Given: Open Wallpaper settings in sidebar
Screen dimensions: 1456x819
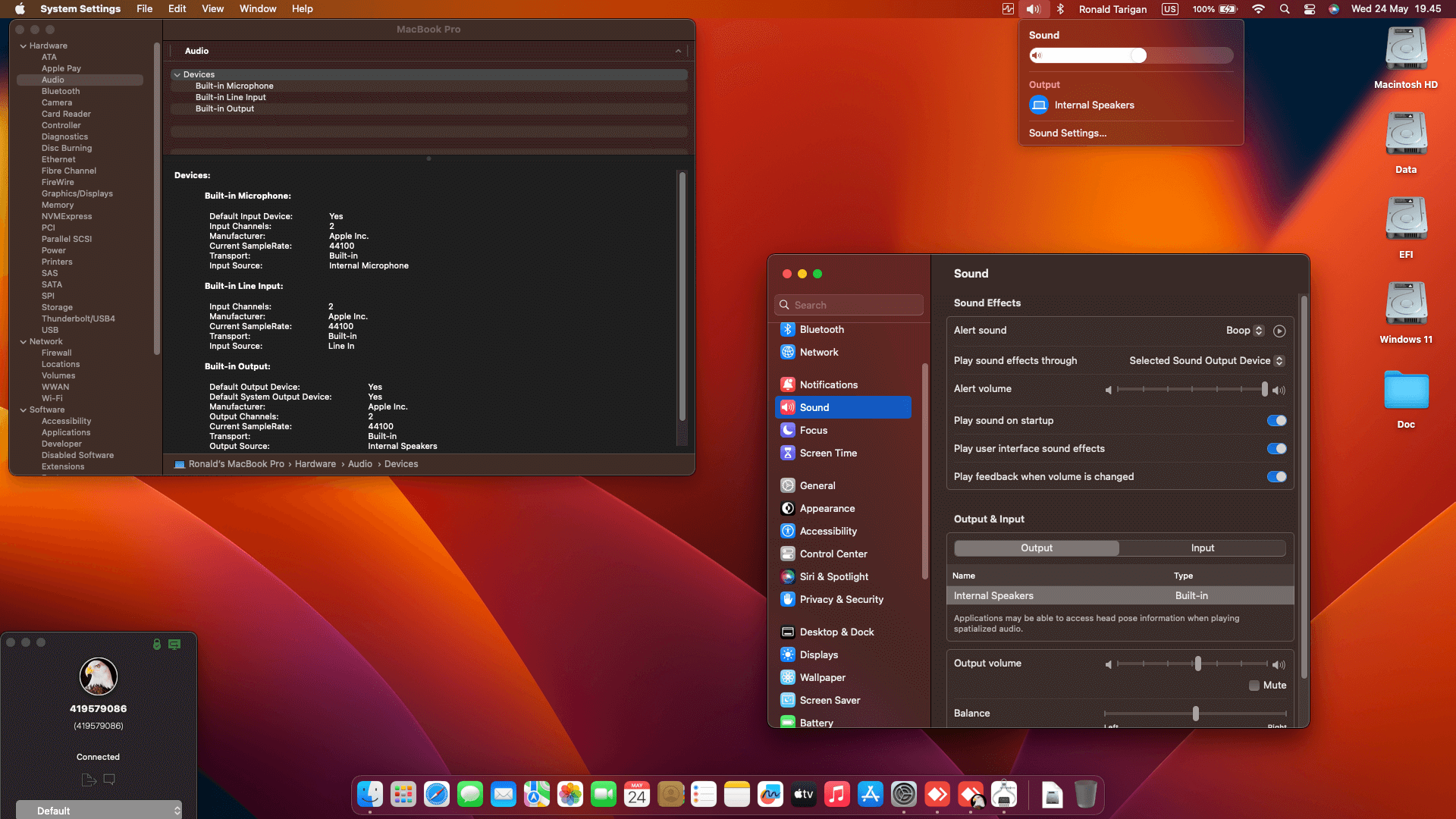Looking at the screenshot, I should click(822, 677).
